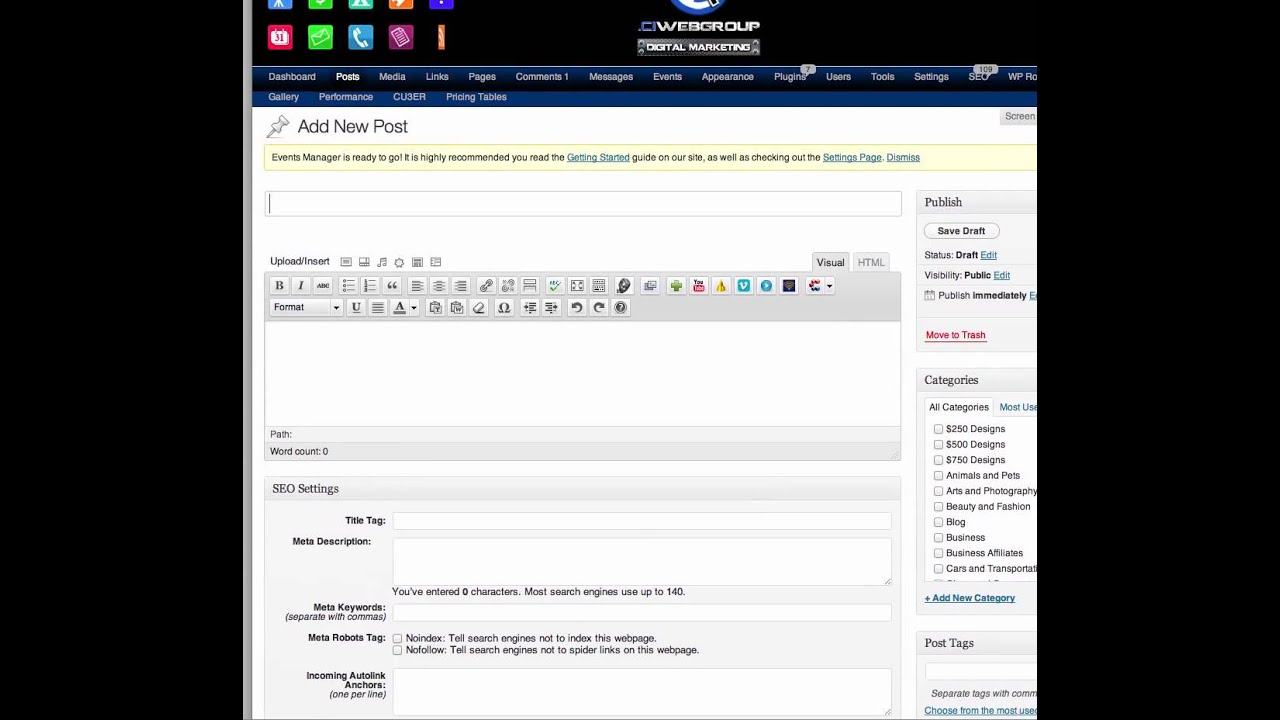Select the text color swatch button
The width and height of the screenshot is (1280, 720).
pos(399,308)
